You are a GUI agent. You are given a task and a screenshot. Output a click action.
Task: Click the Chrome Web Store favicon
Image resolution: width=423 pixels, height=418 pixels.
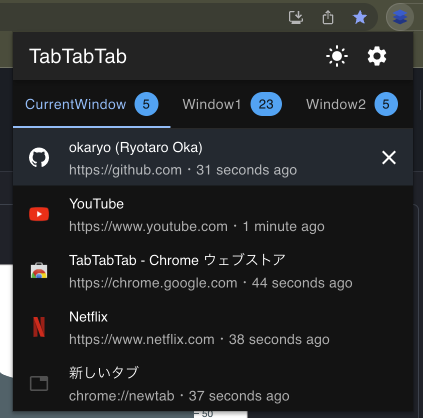click(39, 270)
